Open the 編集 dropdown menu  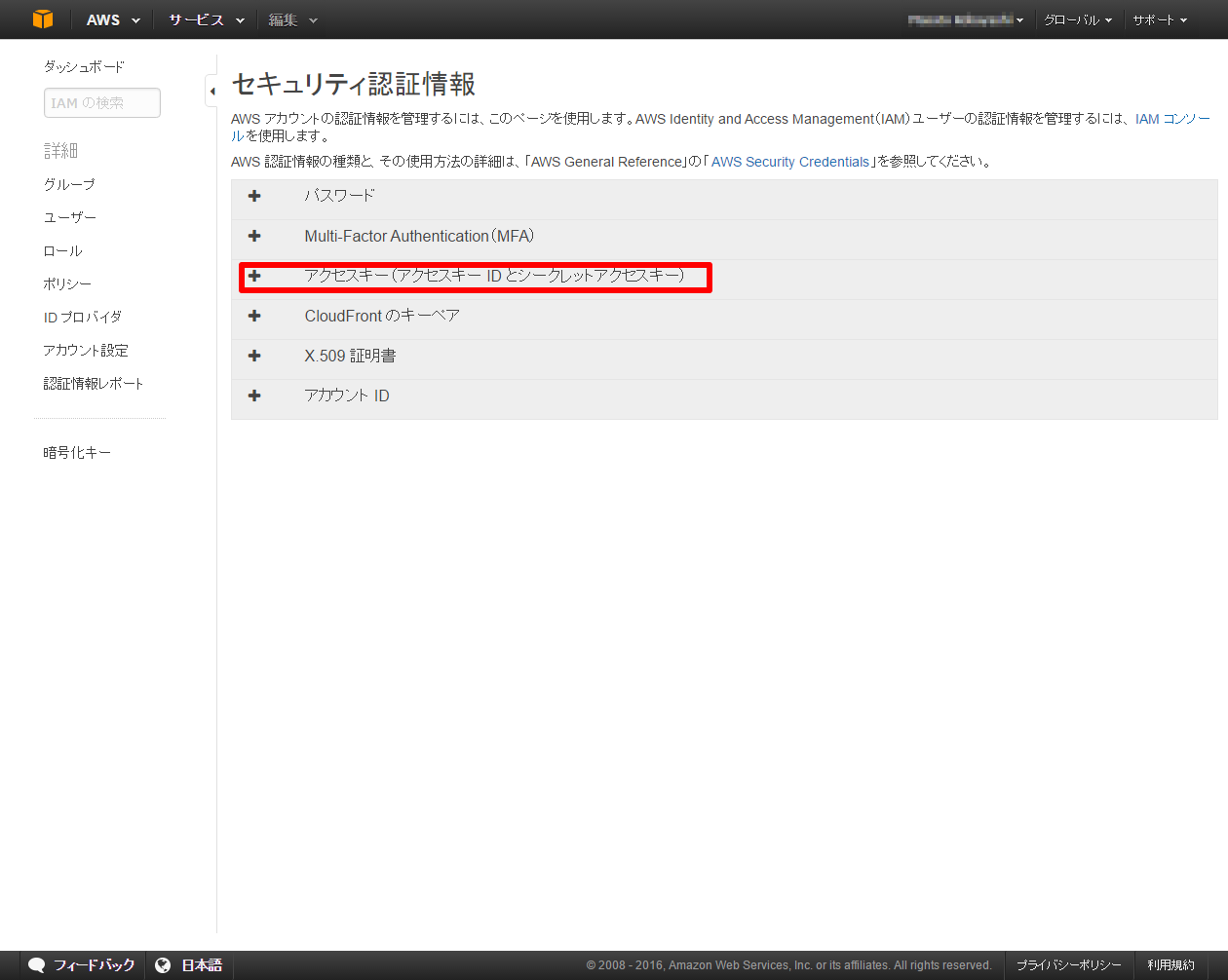click(x=293, y=19)
